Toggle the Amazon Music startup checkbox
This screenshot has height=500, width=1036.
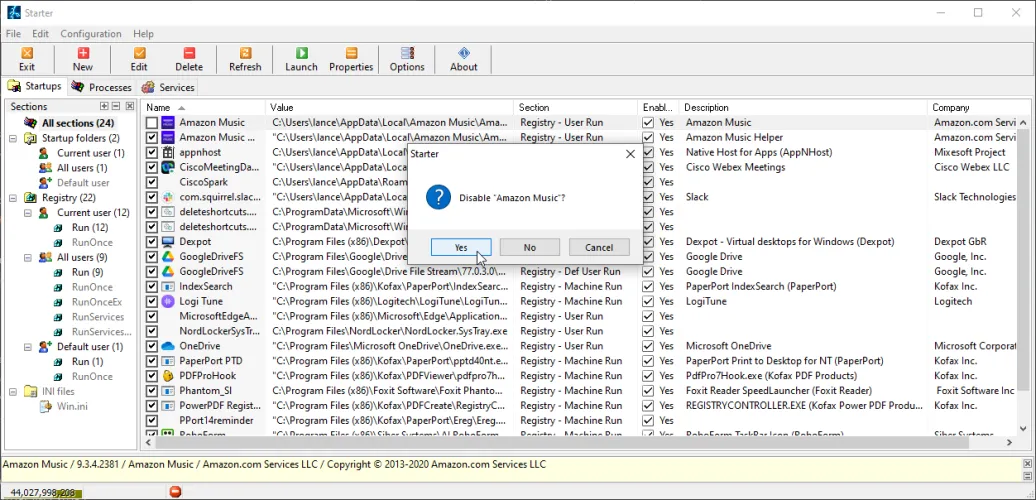point(152,123)
